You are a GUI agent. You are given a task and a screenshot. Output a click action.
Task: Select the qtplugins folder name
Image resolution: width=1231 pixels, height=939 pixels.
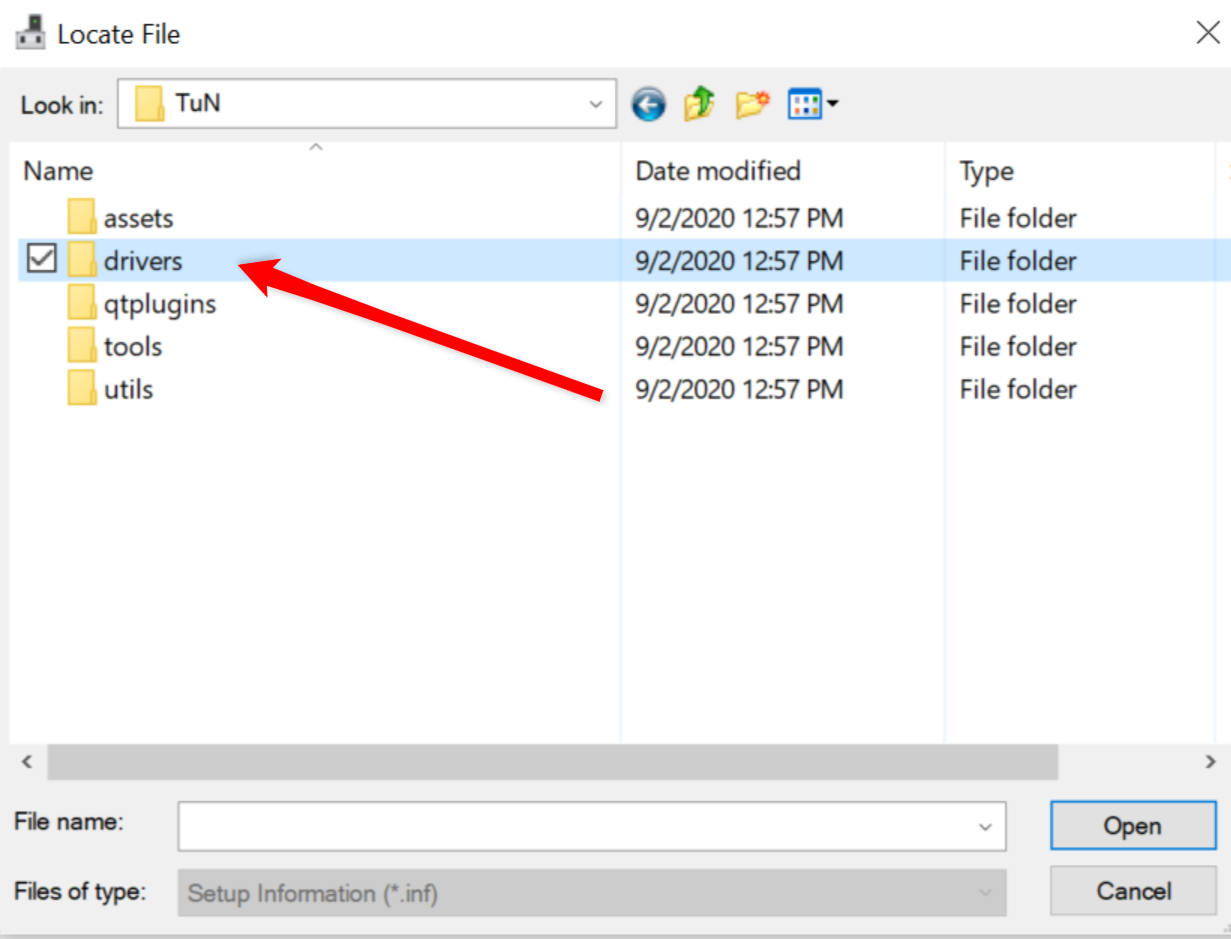pos(160,304)
